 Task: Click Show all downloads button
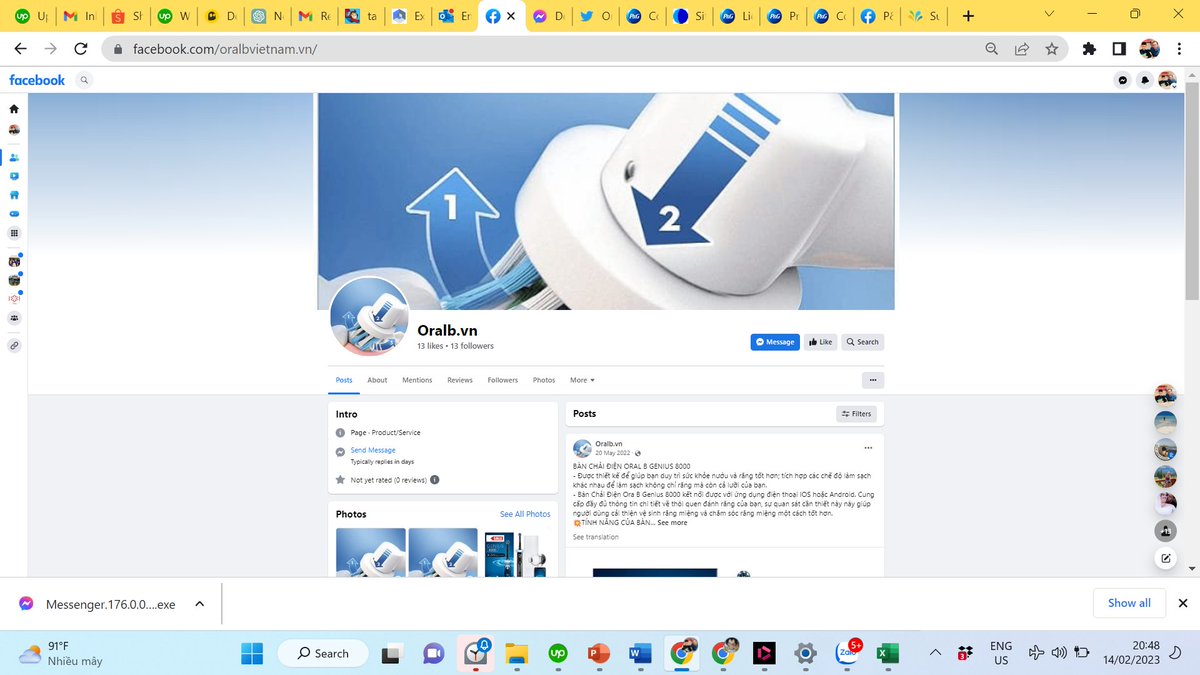1129,603
